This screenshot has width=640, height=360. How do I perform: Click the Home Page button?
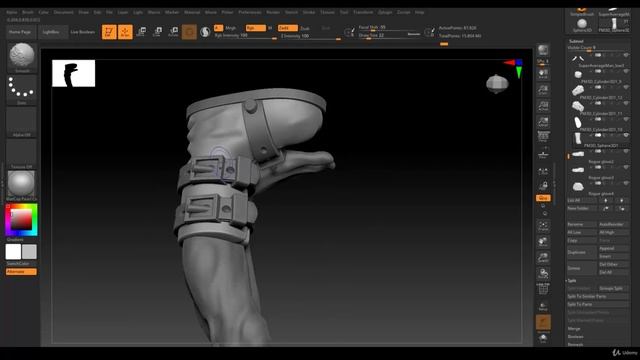pyautogui.click(x=20, y=32)
